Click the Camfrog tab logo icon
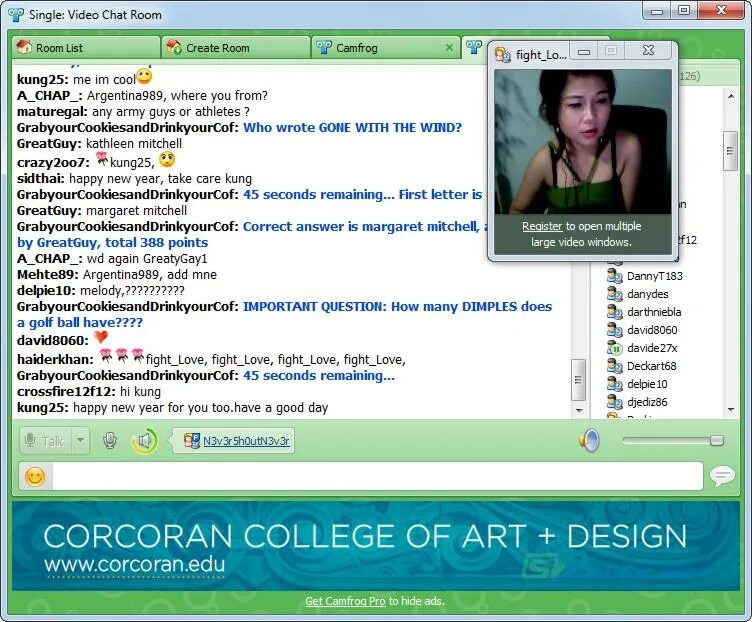752x622 pixels. click(x=324, y=47)
